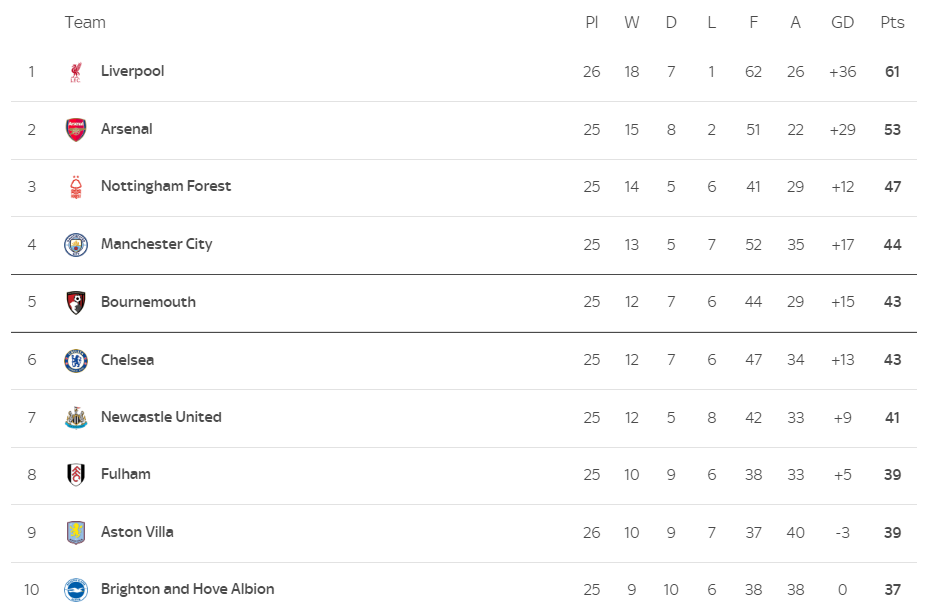Screen dimensions: 926x616
Task: Select the Newcastle United team name
Action: coord(161,417)
